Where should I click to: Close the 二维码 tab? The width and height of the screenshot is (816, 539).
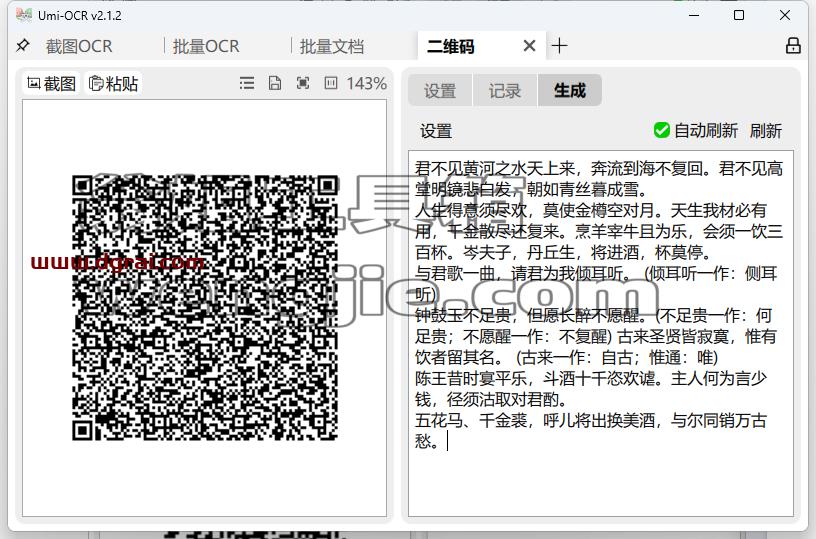click(x=529, y=46)
